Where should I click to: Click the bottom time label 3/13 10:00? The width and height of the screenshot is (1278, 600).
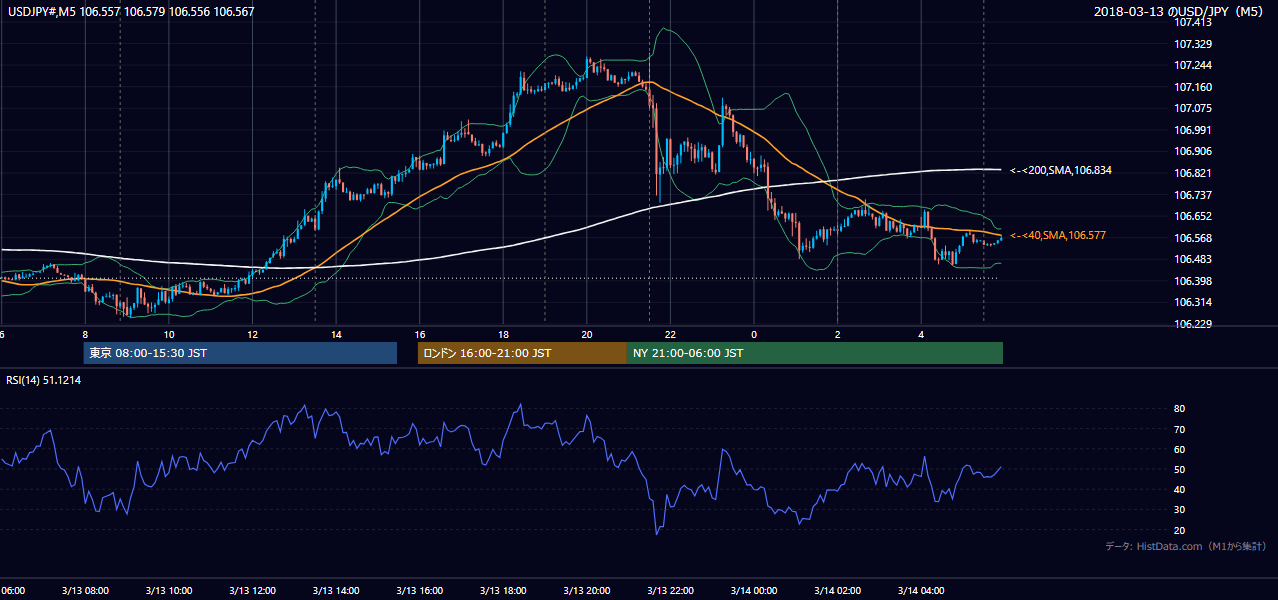point(168,590)
